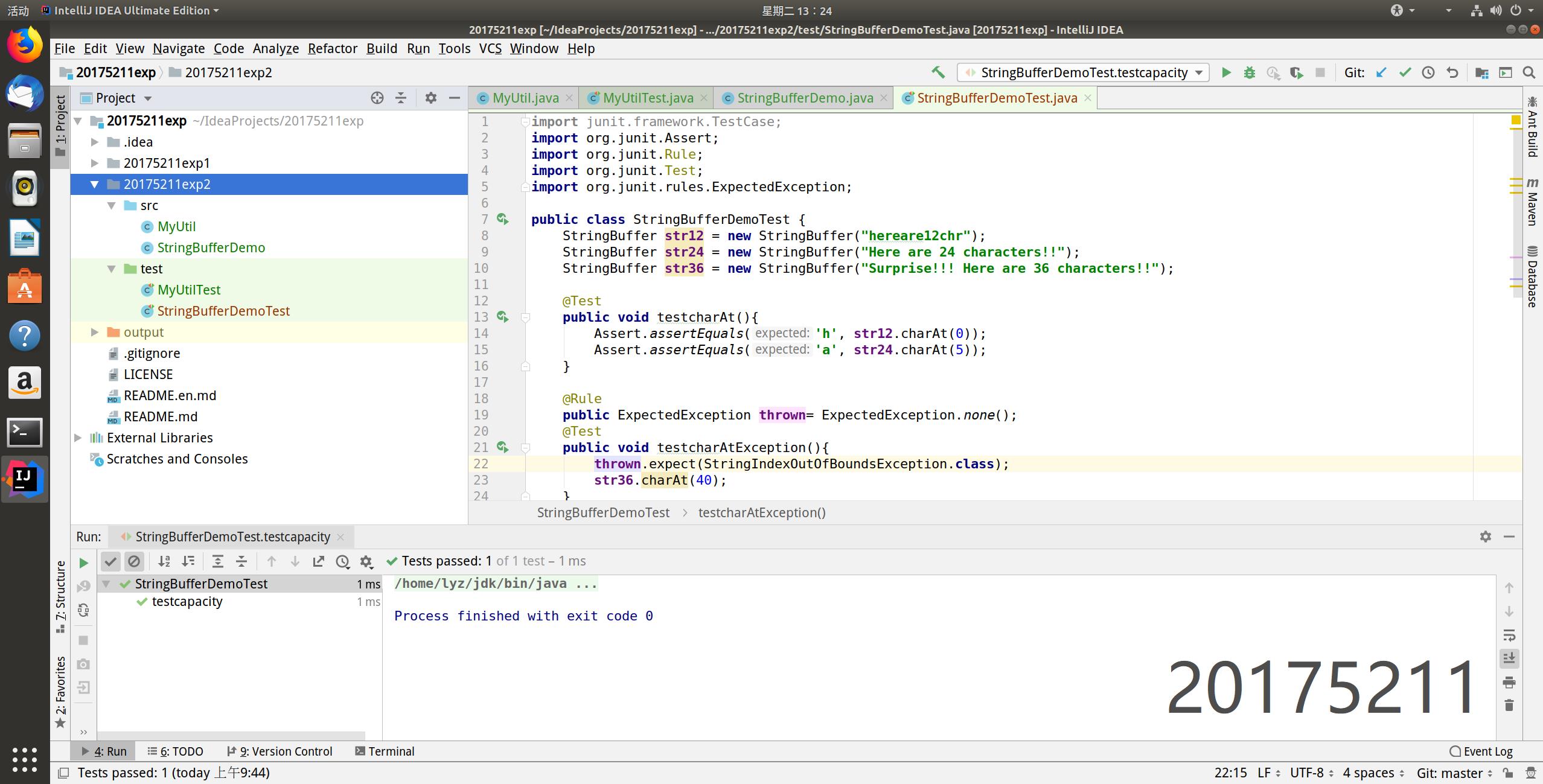The height and width of the screenshot is (784, 1543).
Task: Open Firefox from the Ubuntu dock
Action: click(x=25, y=45)
